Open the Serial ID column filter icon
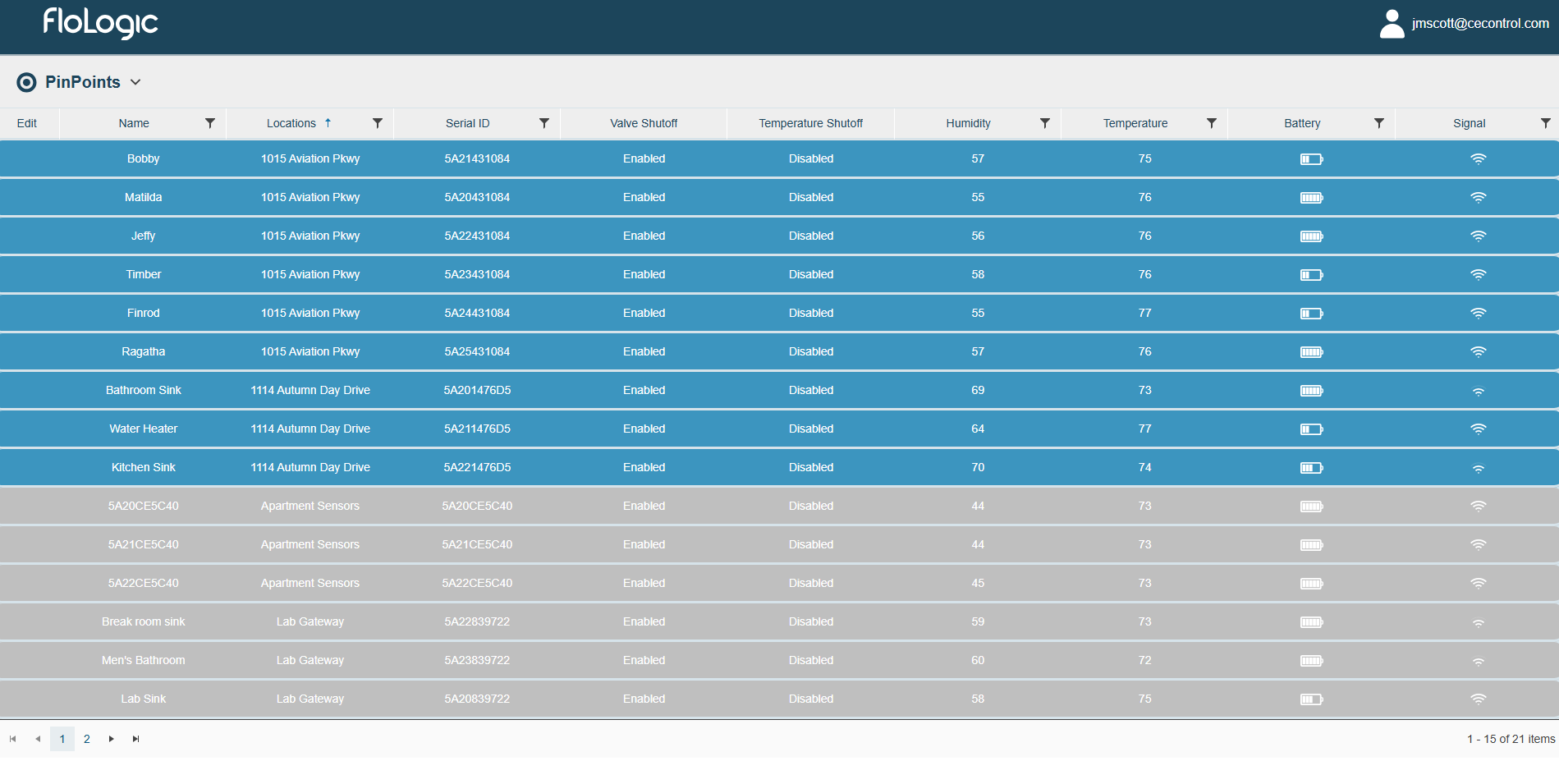This screenshot has width=1559, height=784. coord(544,123)
